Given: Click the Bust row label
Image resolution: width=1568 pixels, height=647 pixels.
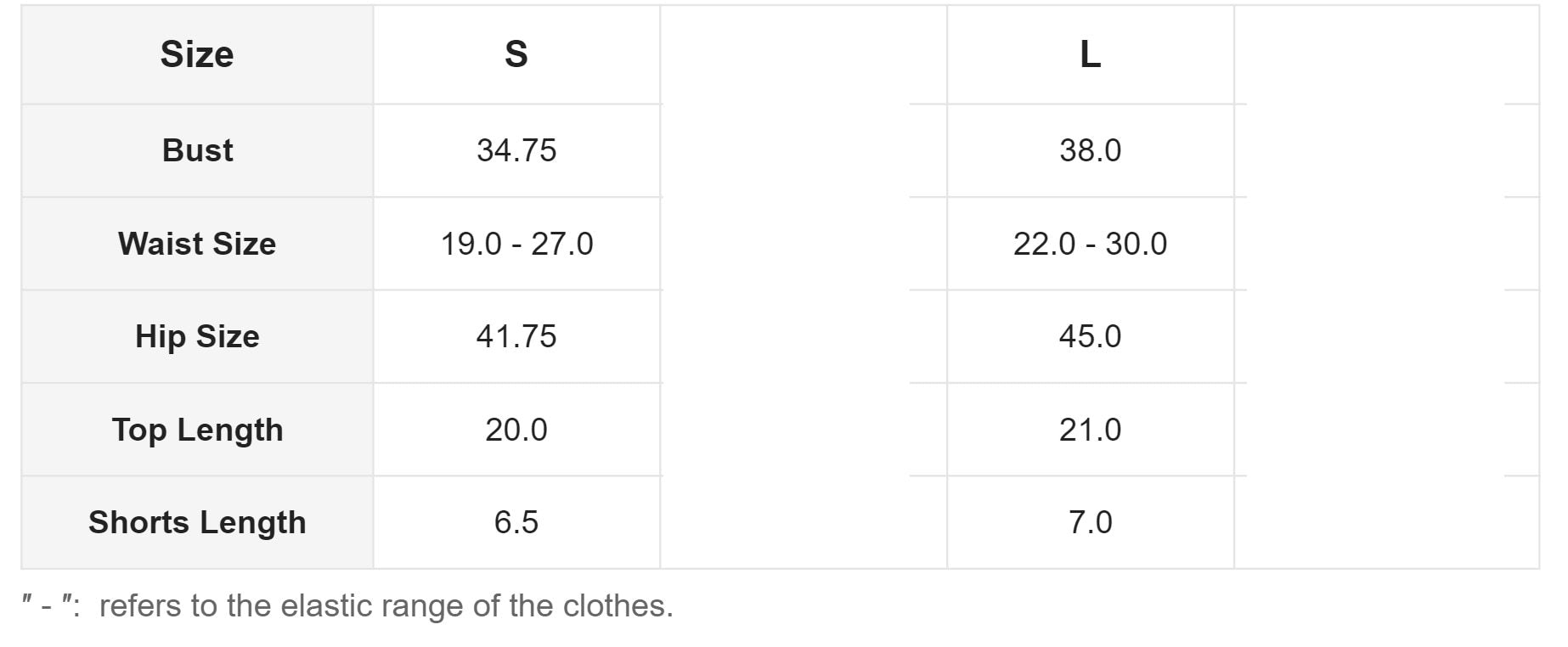Looking at the screenshot, I should (x=197, y=150).
